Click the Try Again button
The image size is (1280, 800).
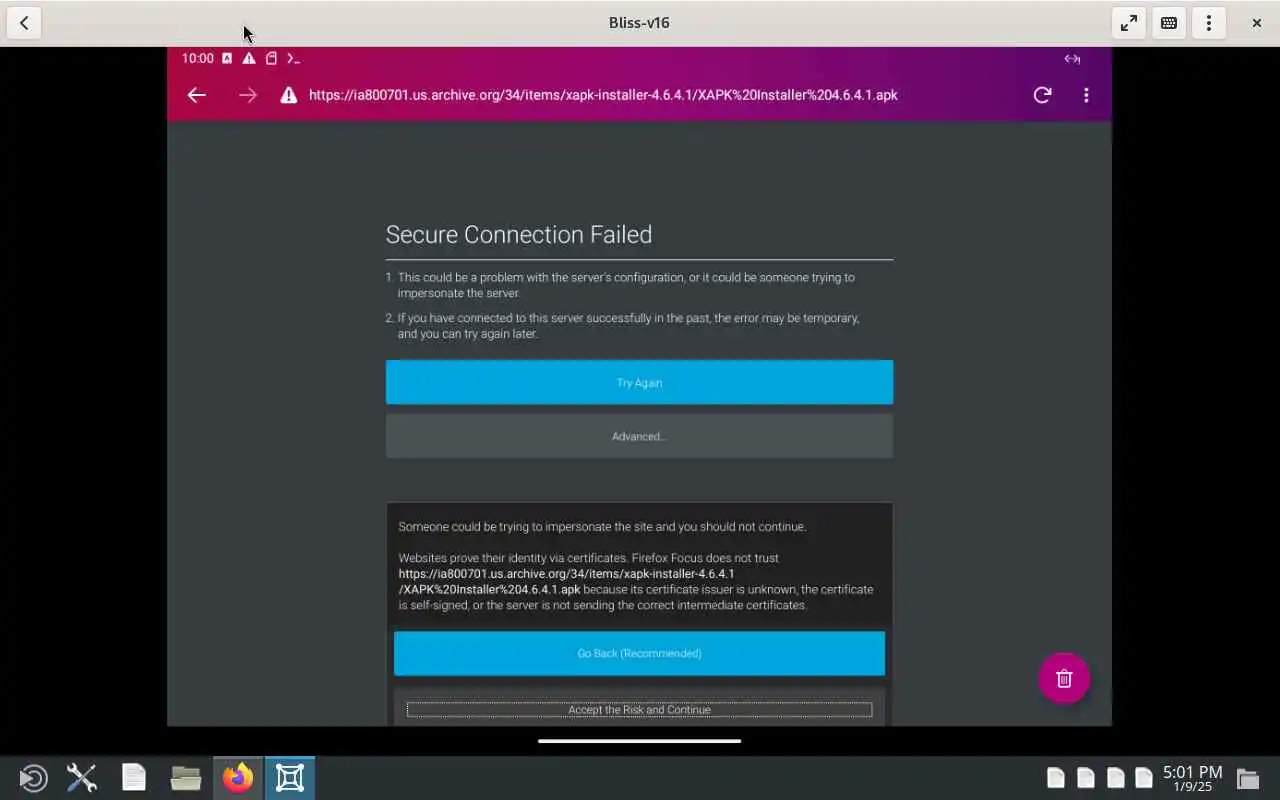tap(639, 382)
